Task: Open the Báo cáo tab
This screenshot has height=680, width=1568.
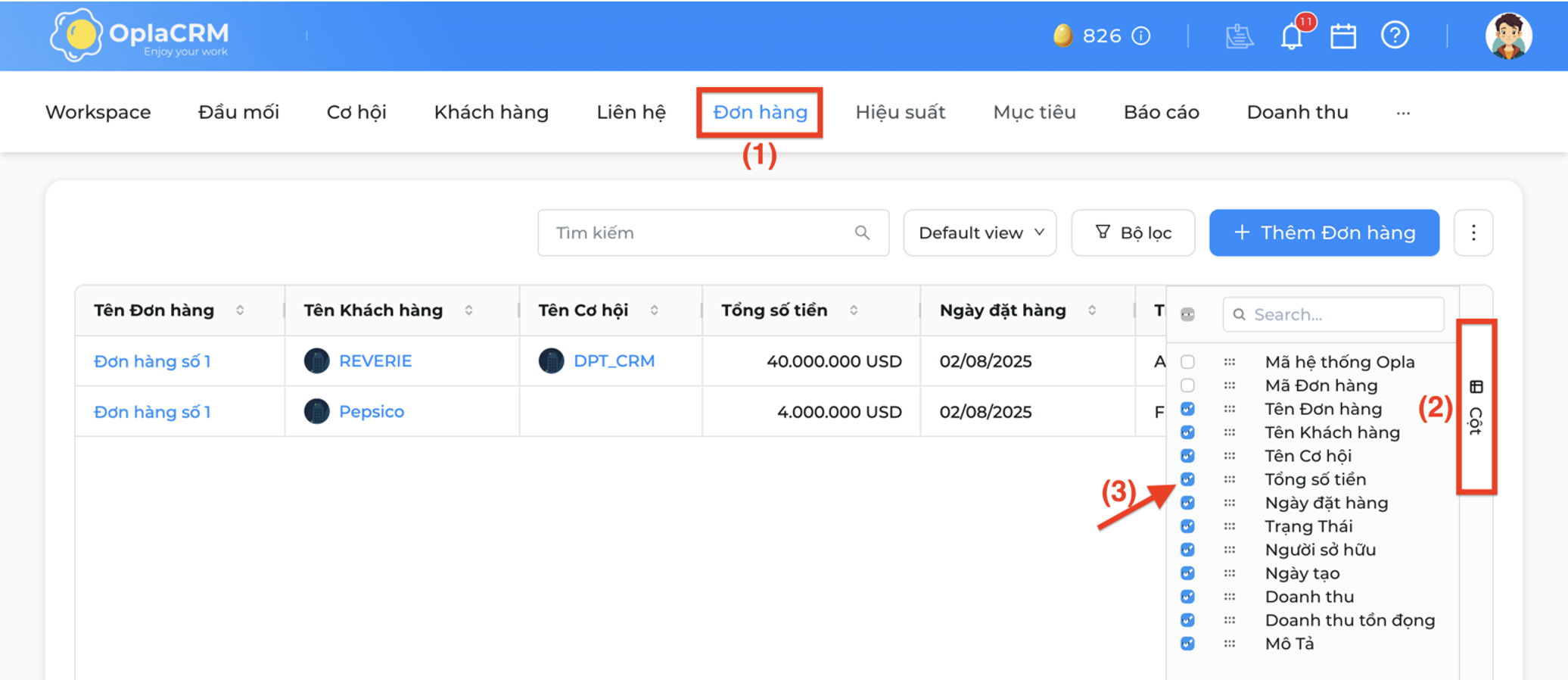Action: (1162, 112)
